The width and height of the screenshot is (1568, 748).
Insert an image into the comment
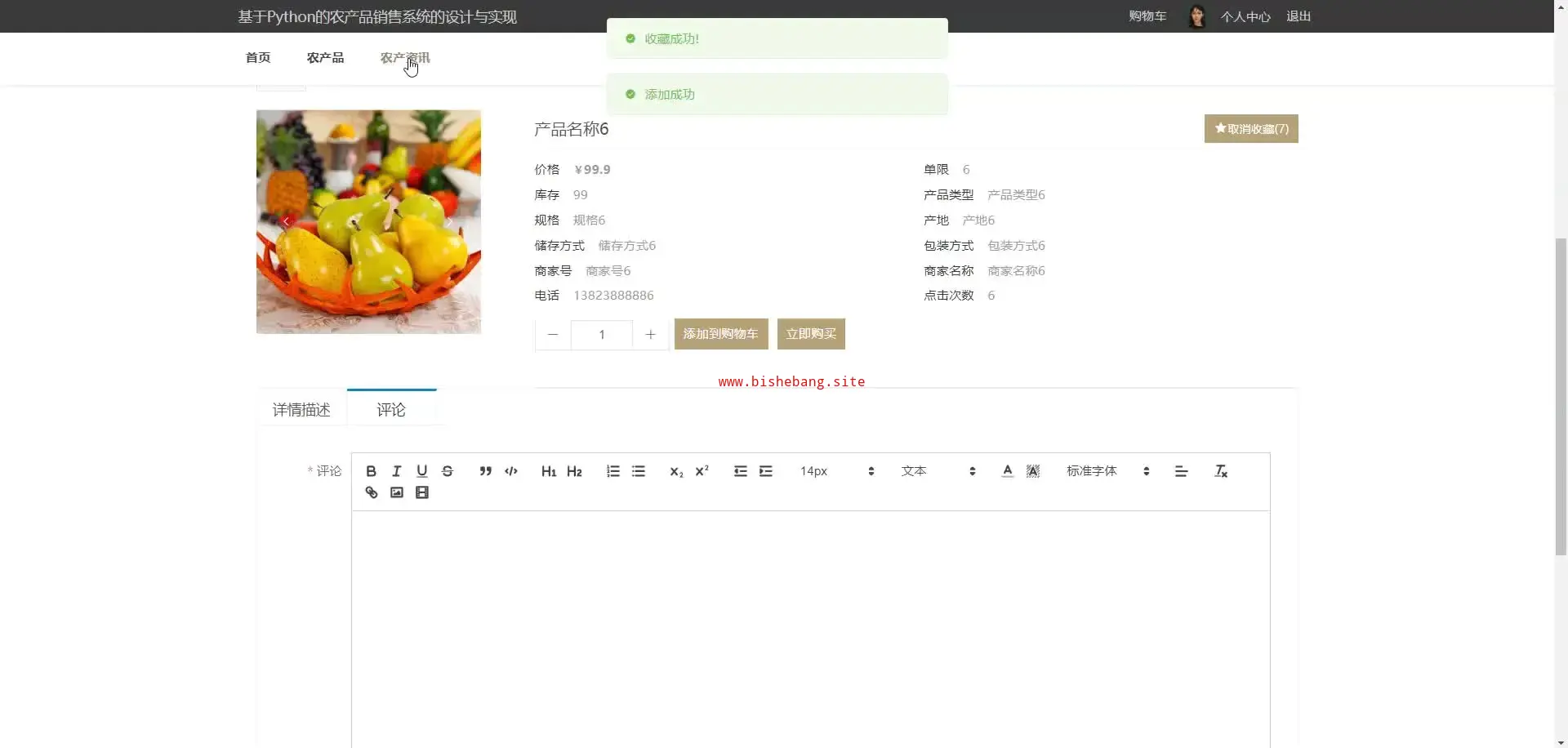pyautogui.click(x=397, y=492)
